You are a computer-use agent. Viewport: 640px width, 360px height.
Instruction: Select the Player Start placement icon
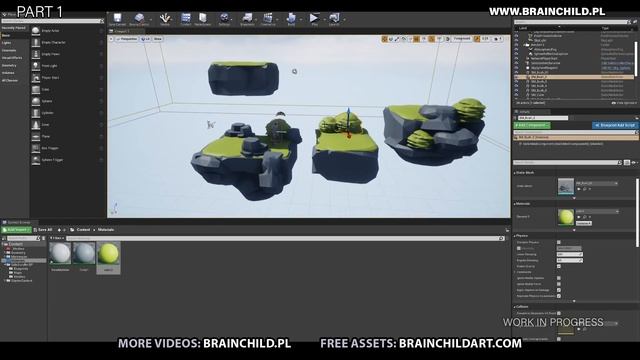pos(36,78)
